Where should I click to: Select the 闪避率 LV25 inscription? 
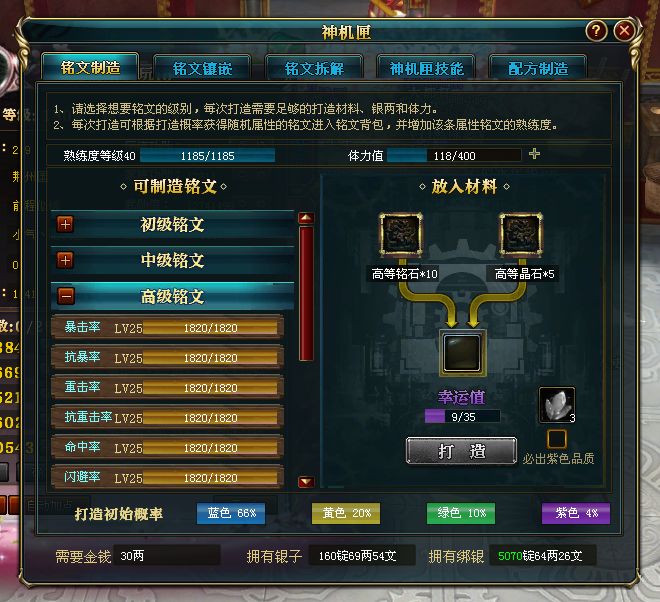click(x=168, y=477)
